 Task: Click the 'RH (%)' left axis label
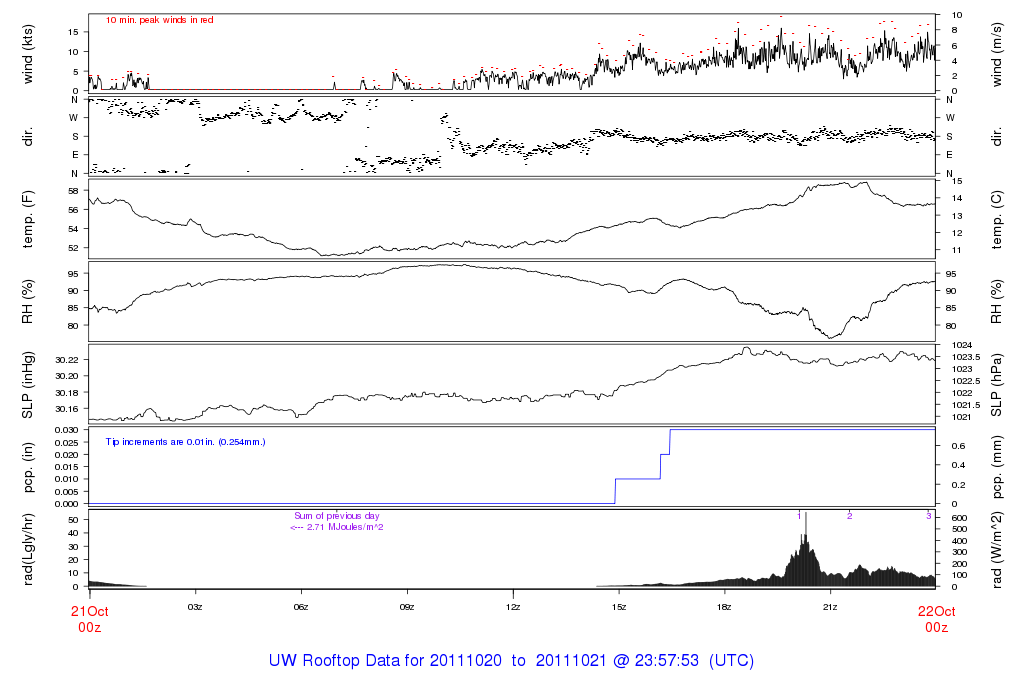[x=27, y=302]
